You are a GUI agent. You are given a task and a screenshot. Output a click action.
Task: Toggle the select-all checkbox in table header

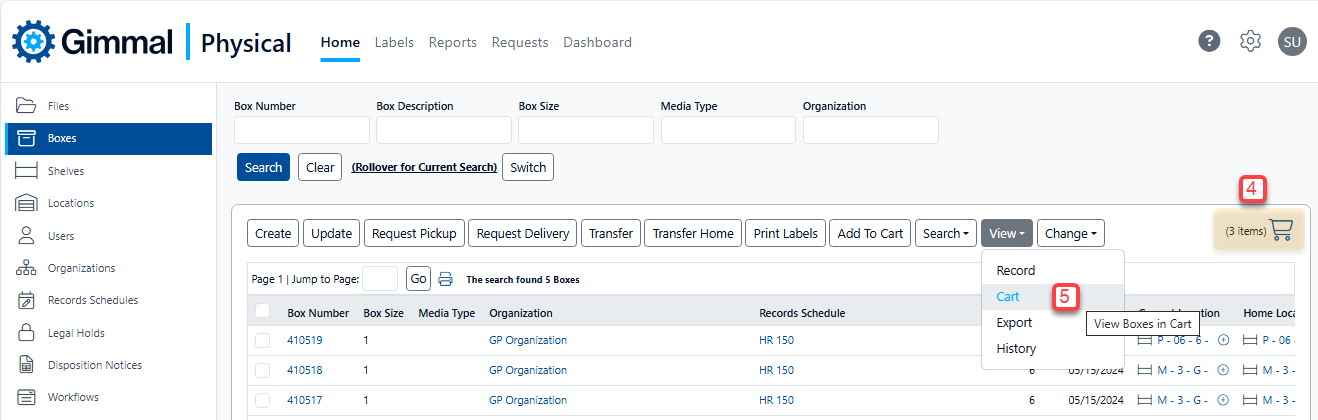(263, 311)
